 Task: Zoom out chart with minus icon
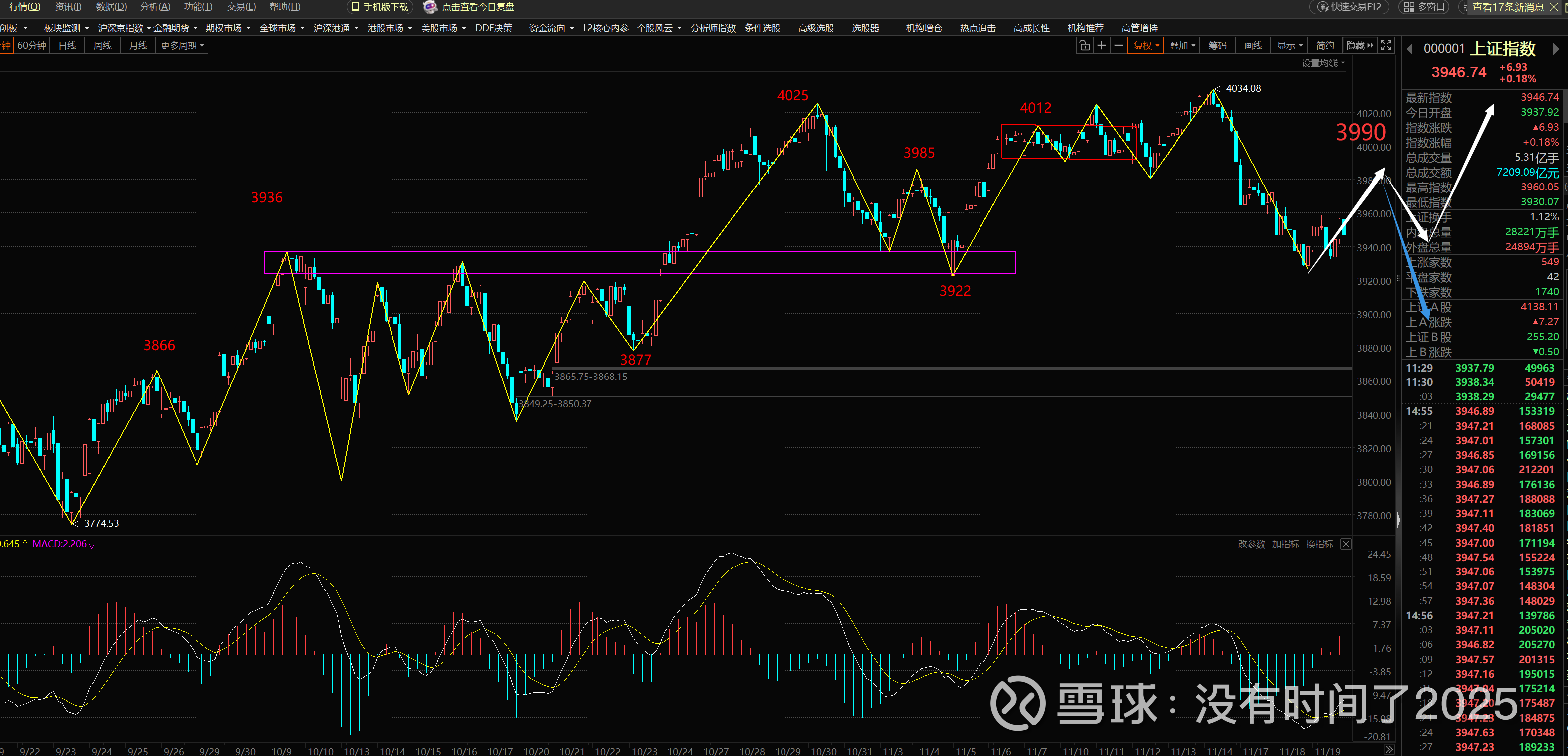1118,46
